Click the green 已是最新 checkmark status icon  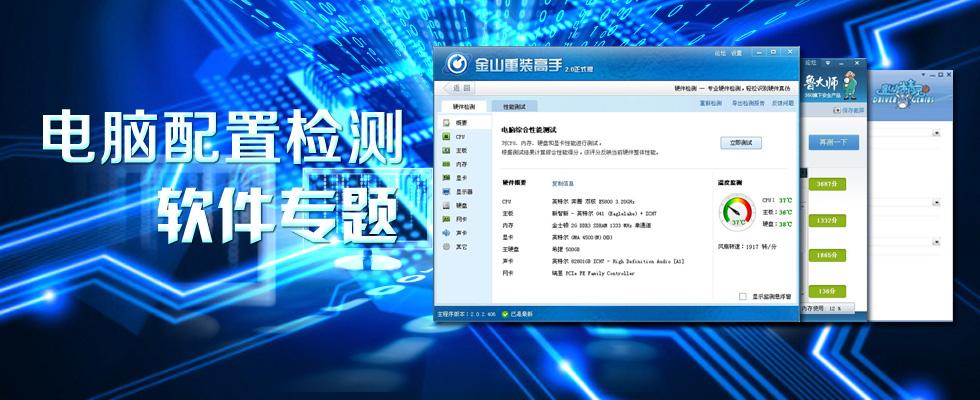[x=505, y=314]
